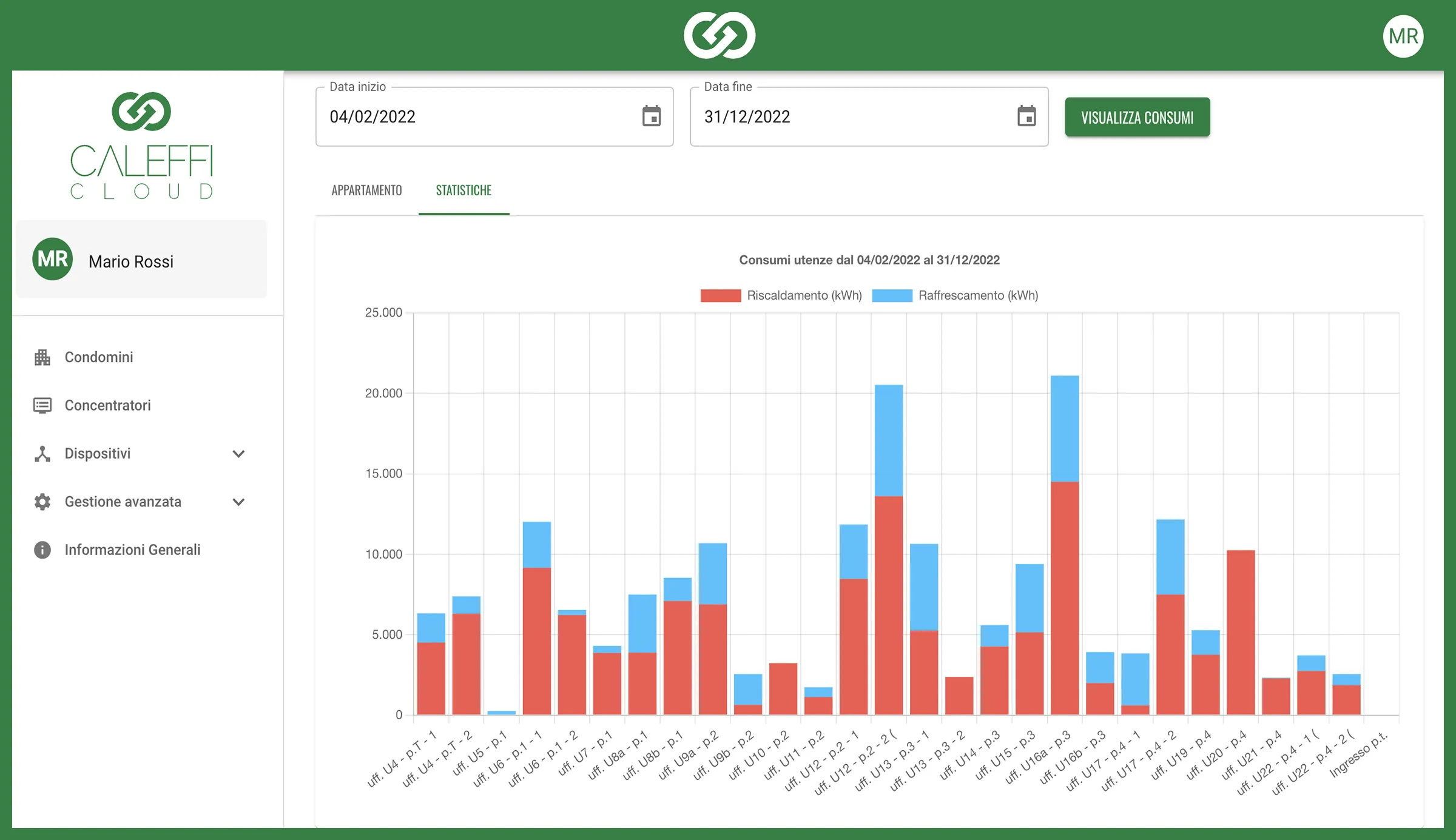Click the MR avatar in top bar
Screen dimensions: 1456x840
pos(1403,36)
